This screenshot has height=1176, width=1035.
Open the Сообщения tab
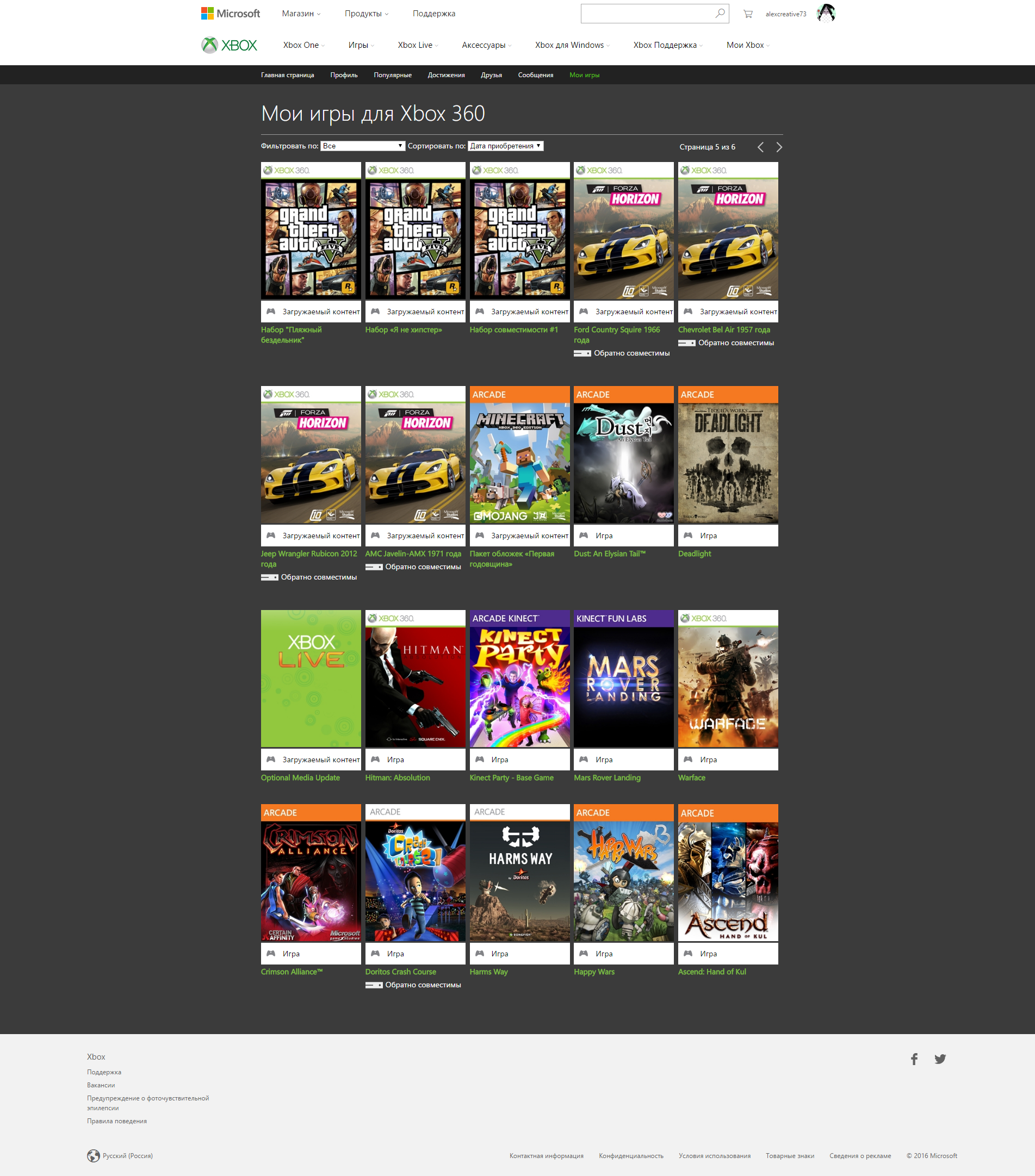tap(535, 75)
